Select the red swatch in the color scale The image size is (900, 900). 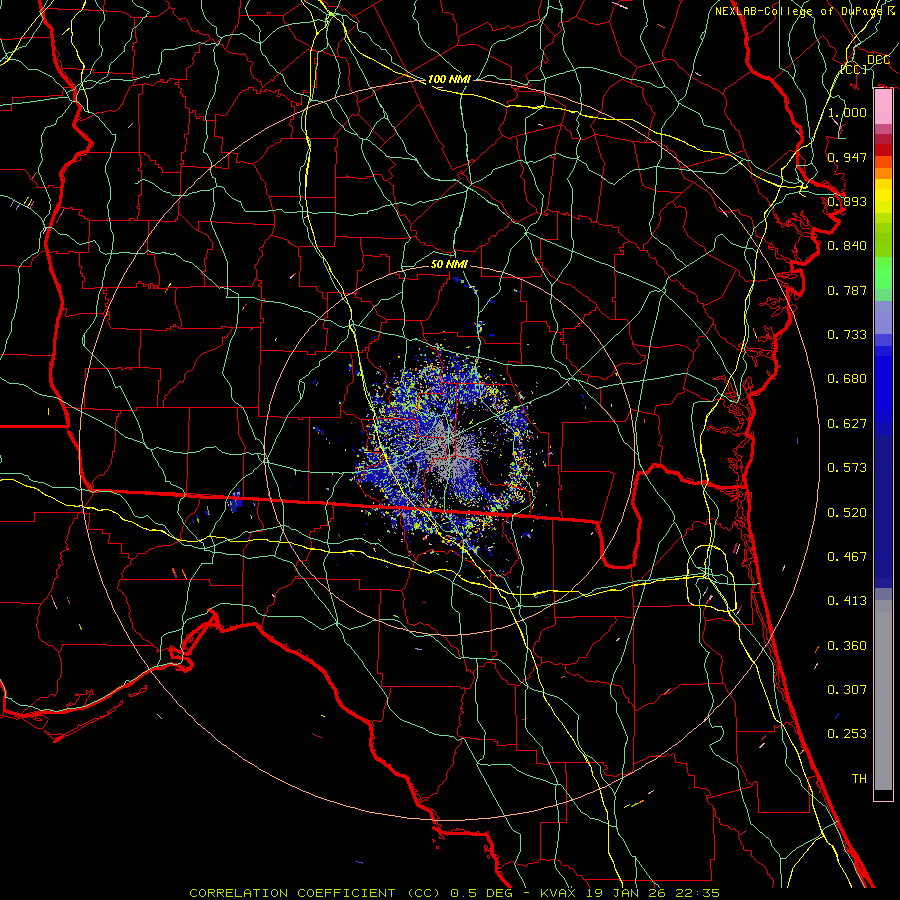pos(883,150)
